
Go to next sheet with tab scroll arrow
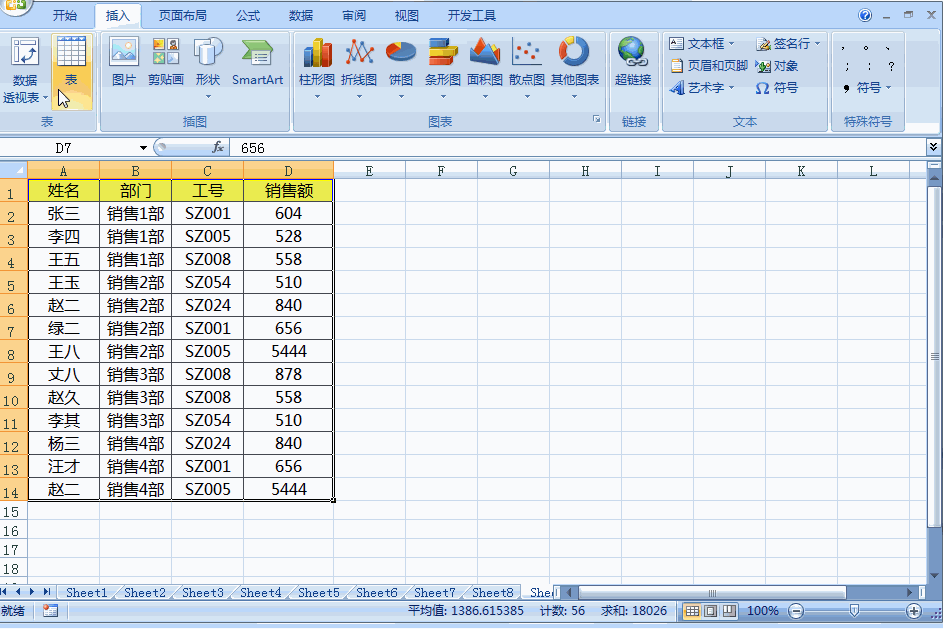click(x=31, y=592)
